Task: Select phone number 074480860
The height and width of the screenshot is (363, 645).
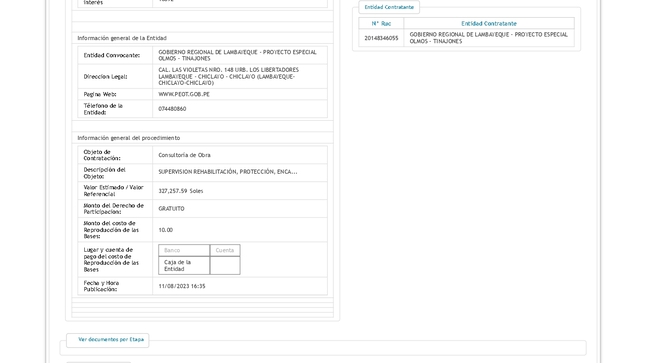Action: tap(172, 109)
